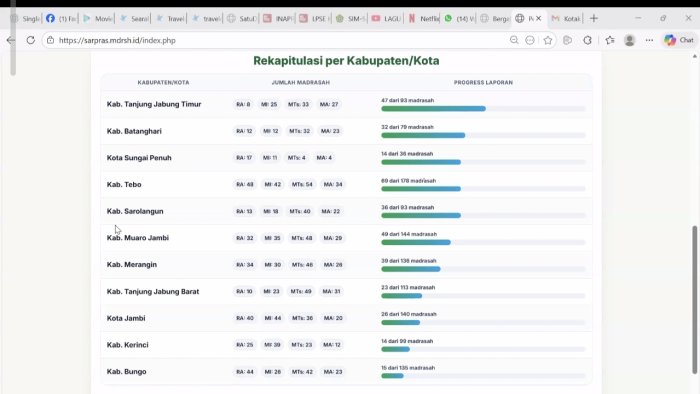Switch to the SIM-S tab
The height and width of the screenshot is (394, 700).
350,18
